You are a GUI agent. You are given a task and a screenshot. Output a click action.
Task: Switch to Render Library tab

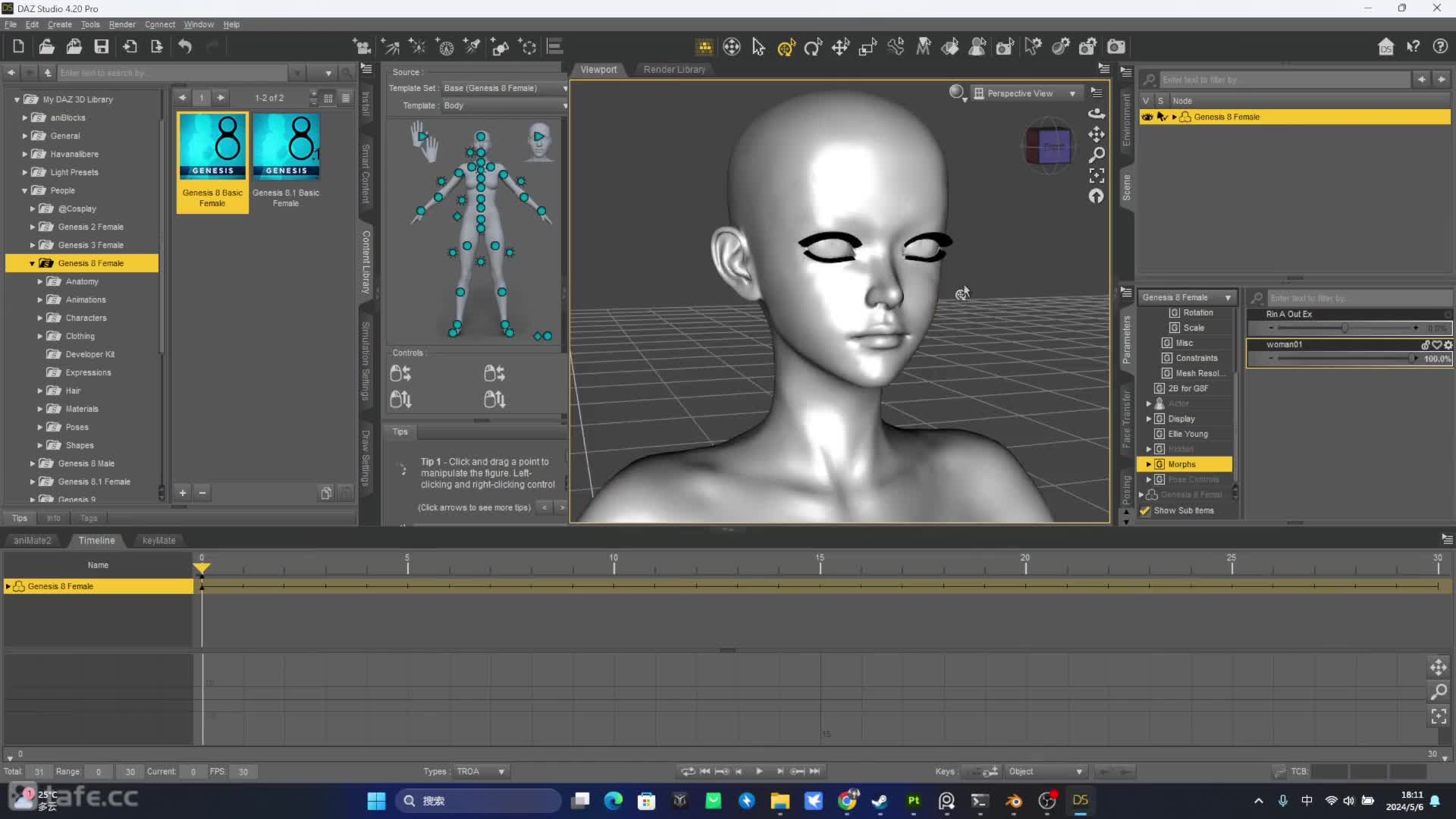[674, 70]
